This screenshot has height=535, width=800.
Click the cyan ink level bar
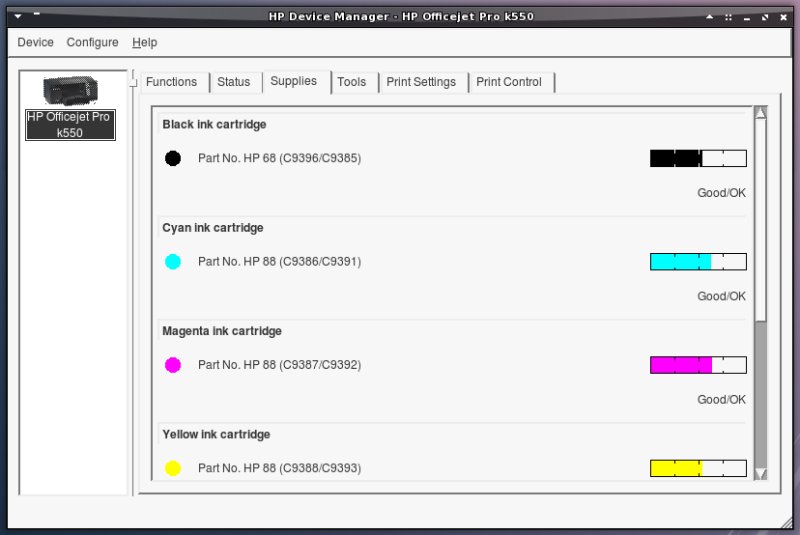(x=698, y=262)
